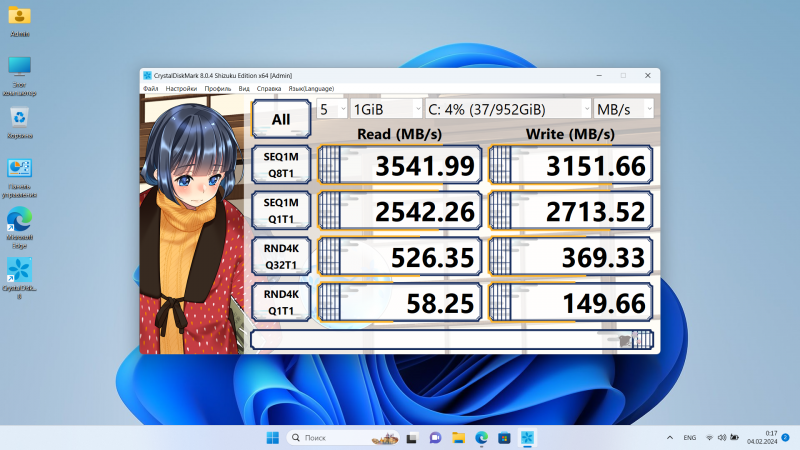
Task: Open the Admin folder desktop icon
Action: 19,21
